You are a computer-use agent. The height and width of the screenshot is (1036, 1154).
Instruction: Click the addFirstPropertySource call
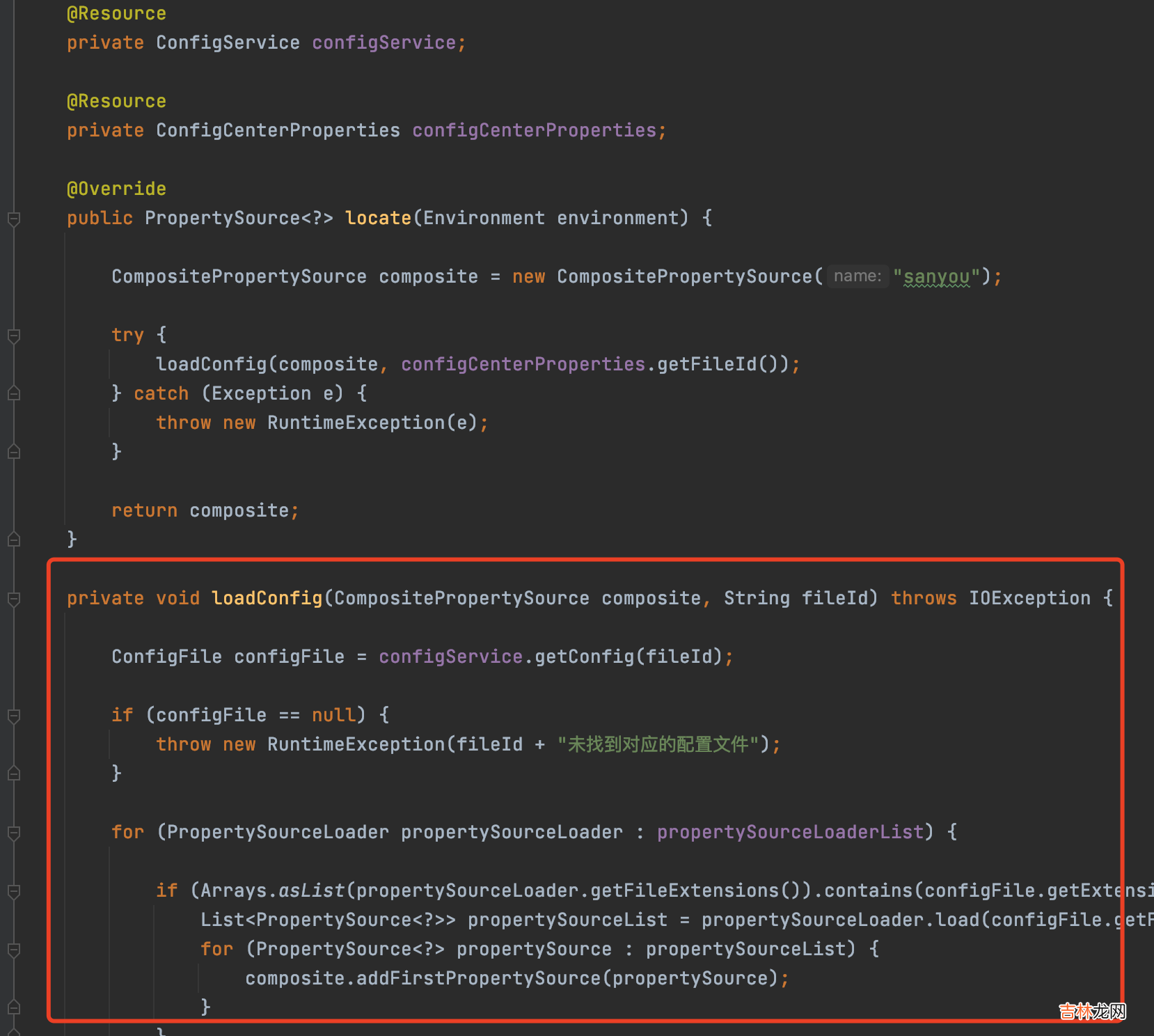[x=478, y=978]
